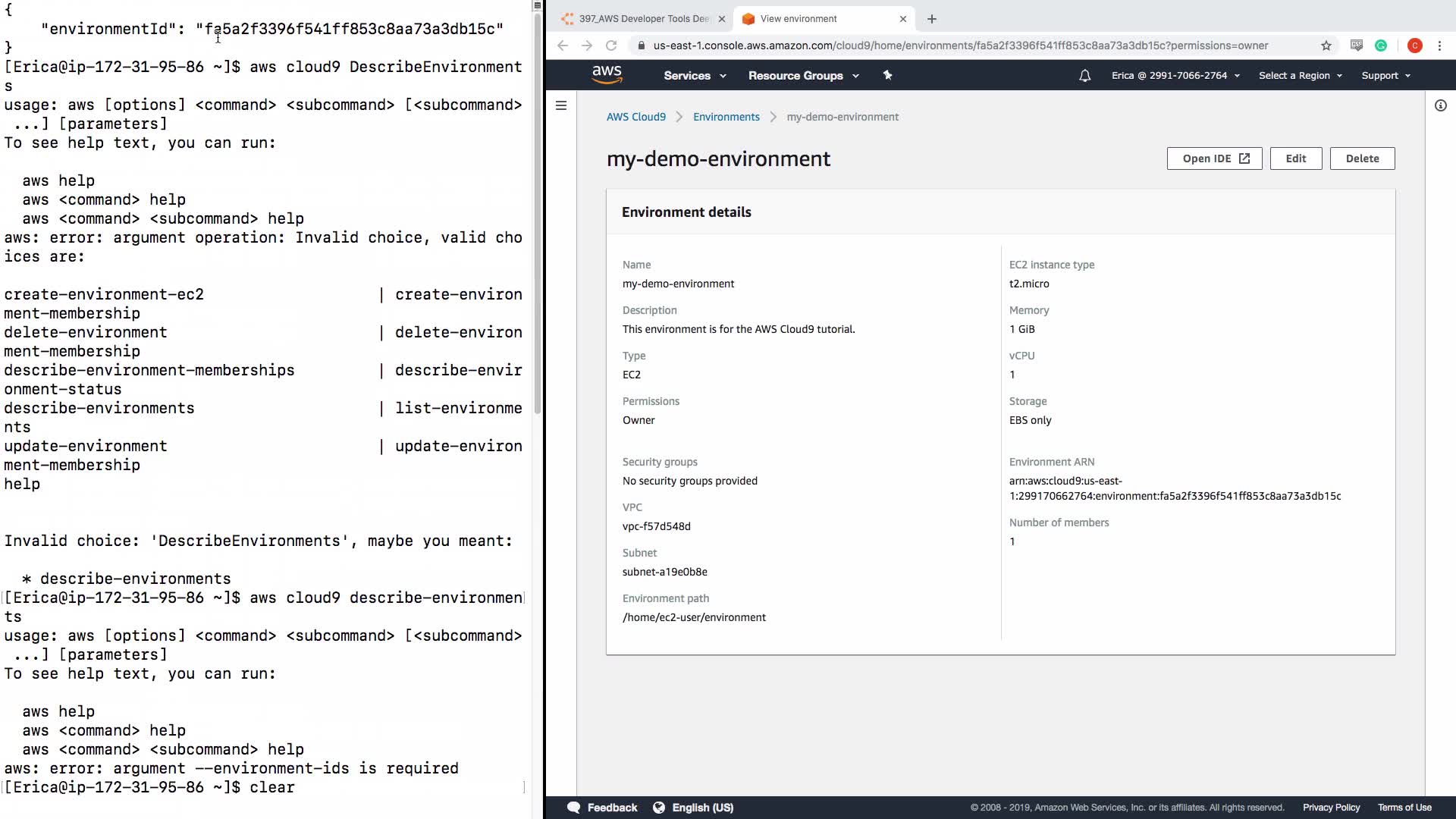Viewport: 1456px width, 819px height.
Task: Click the browser back arrow
Action: pos(563,45)
